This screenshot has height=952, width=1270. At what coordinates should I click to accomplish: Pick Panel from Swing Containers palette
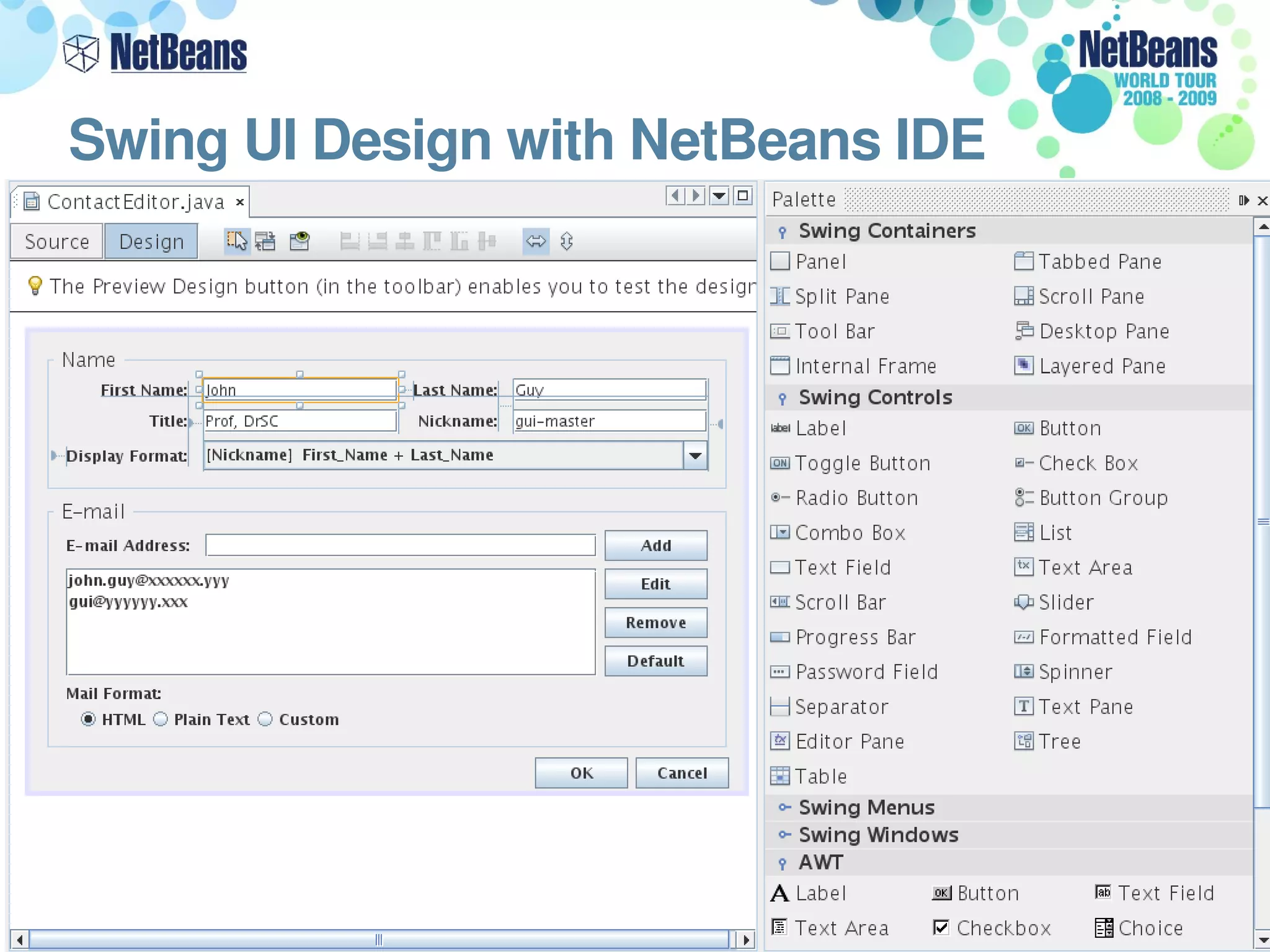[x=809, y=262]
